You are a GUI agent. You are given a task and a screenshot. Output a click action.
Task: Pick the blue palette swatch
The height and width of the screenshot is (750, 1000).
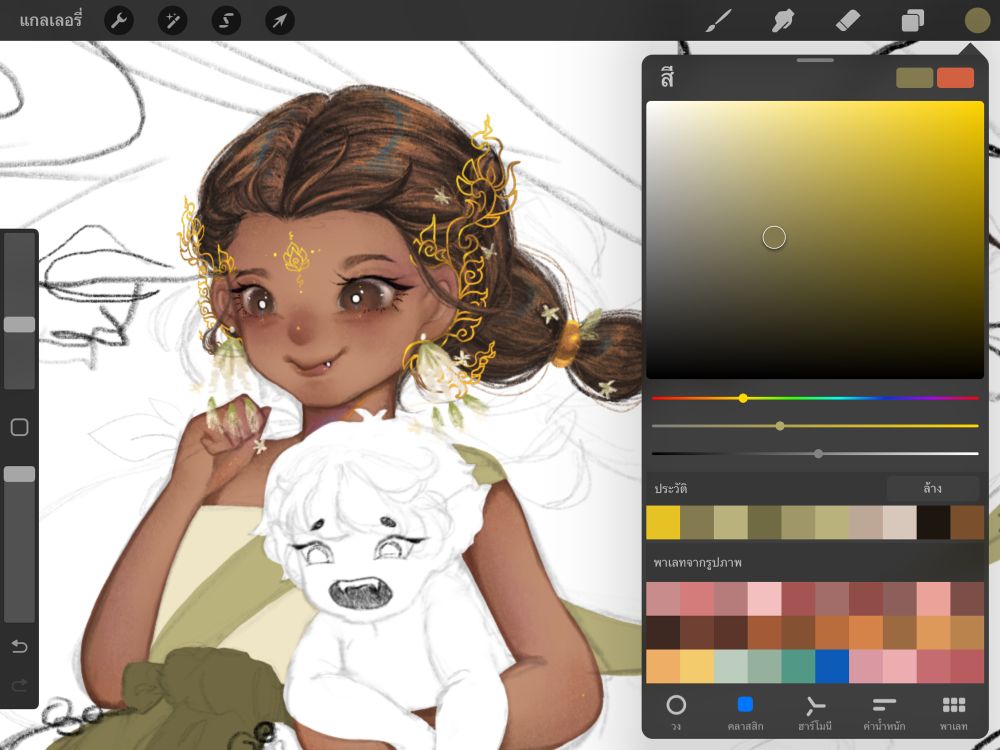tap(832, 666)
